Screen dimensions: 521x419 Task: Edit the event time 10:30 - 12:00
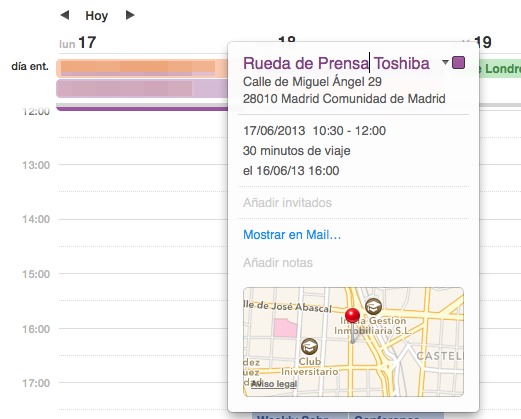coord(349,131)
